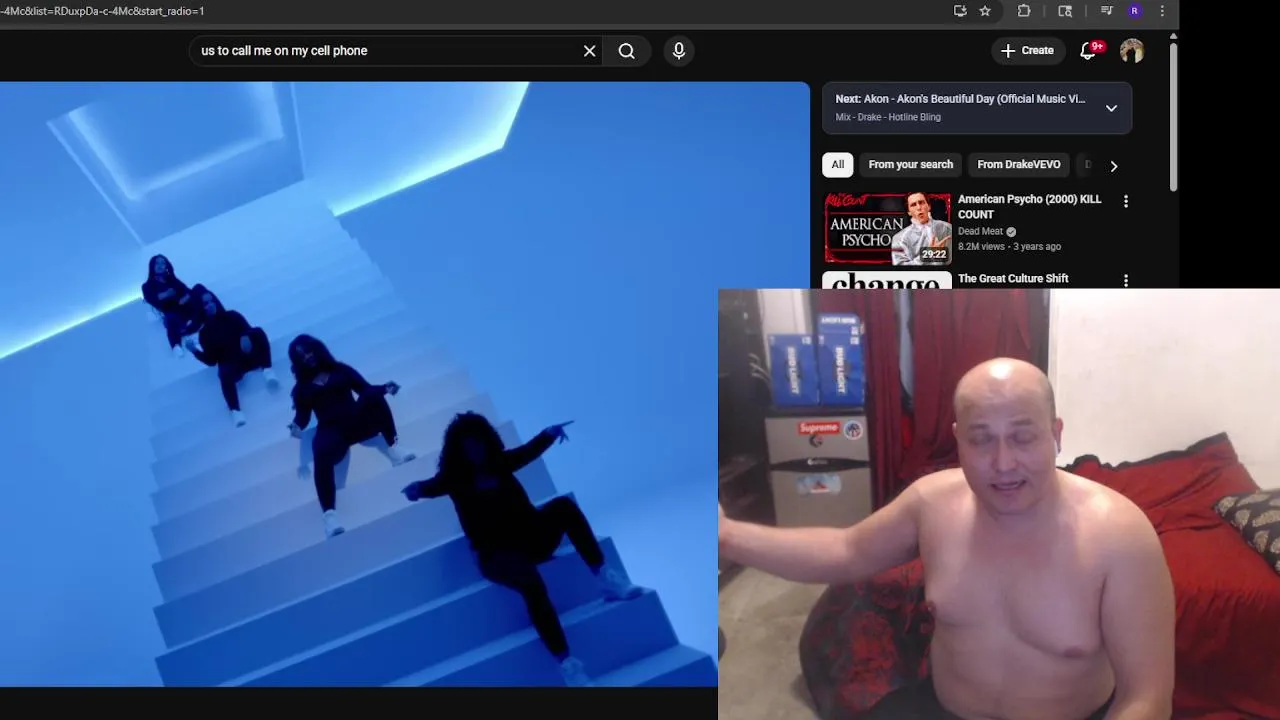
Task: Bookmark this page with the star icon
Action: coord(985,11)
